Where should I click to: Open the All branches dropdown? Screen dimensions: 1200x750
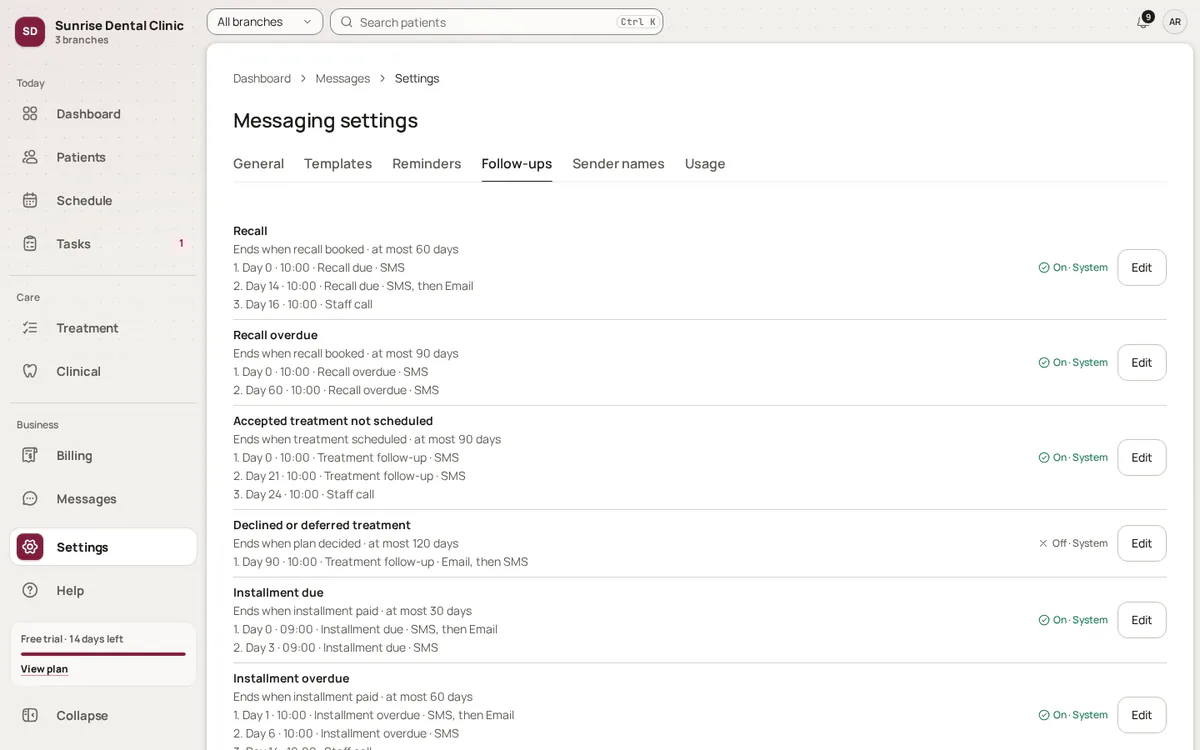click(x=265, y=22)
